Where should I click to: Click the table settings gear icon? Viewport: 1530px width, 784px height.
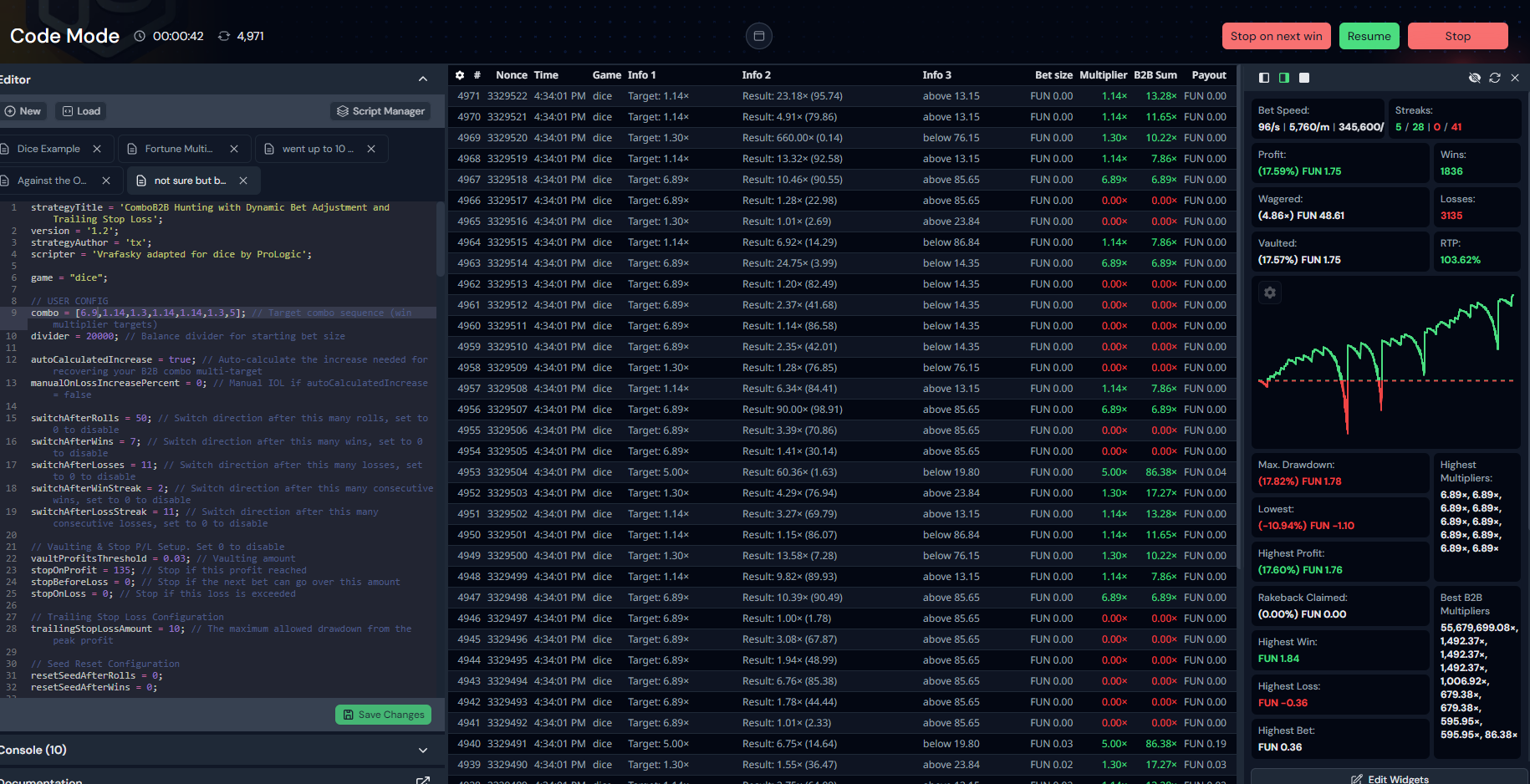[x=460, y=75]
